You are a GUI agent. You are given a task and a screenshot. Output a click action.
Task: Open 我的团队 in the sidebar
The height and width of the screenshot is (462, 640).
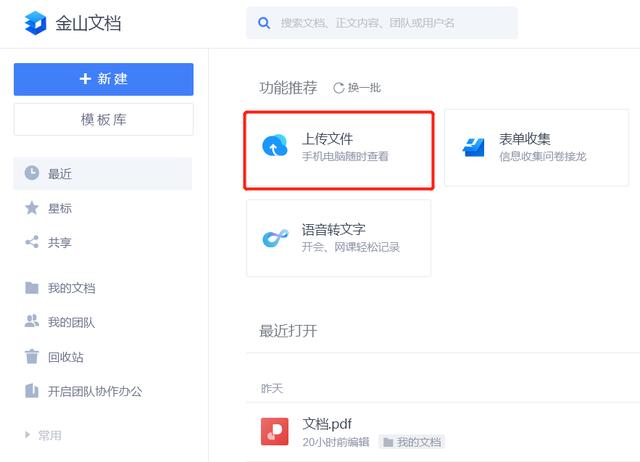[71, 322]
